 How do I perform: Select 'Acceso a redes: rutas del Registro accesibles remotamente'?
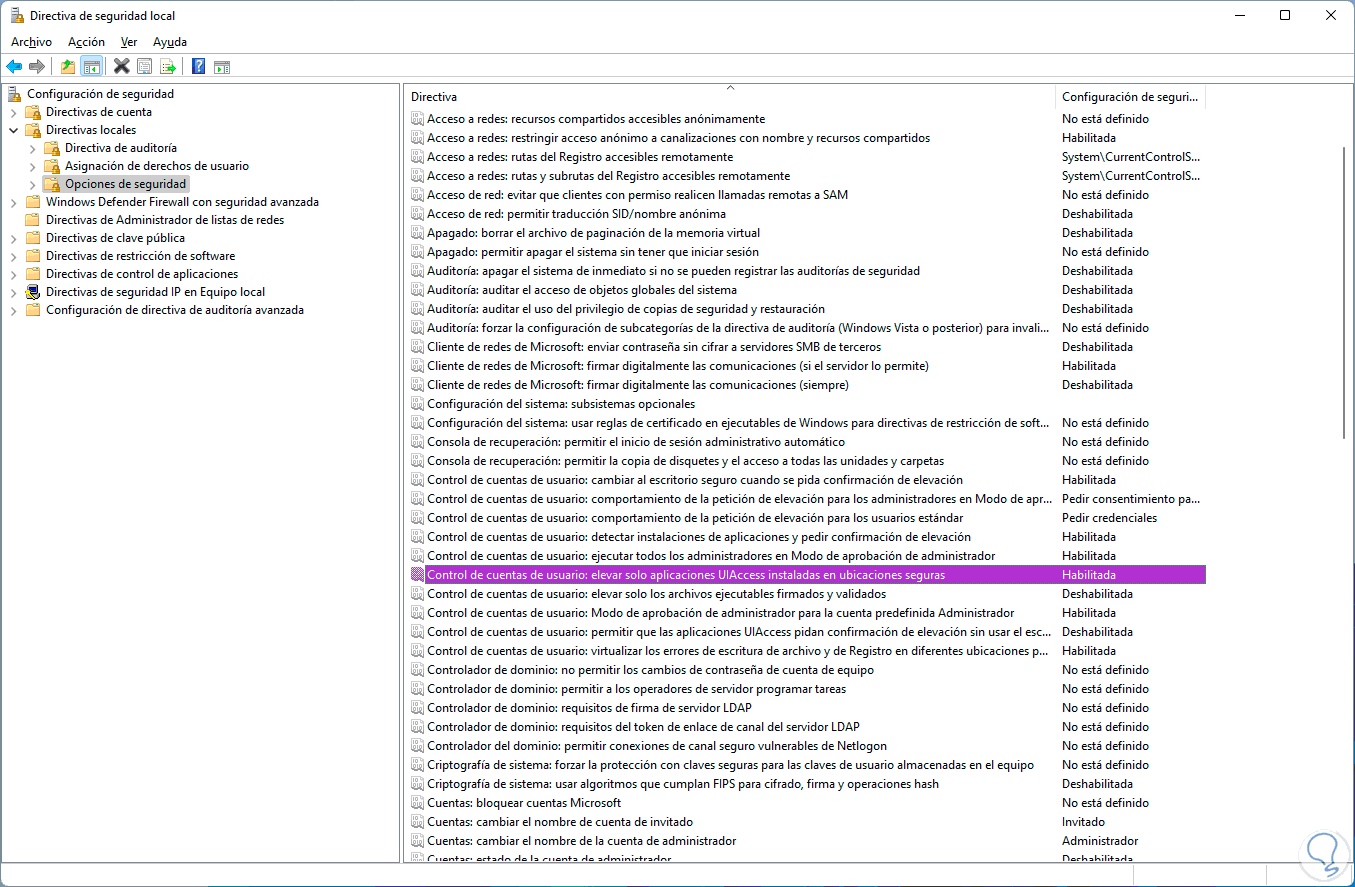pos(580,157)
